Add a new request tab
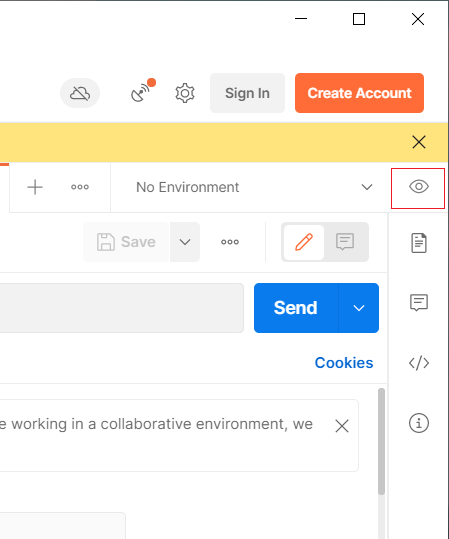Image resolution: width=449 pixels, height=539 pixels. point(35,187)
